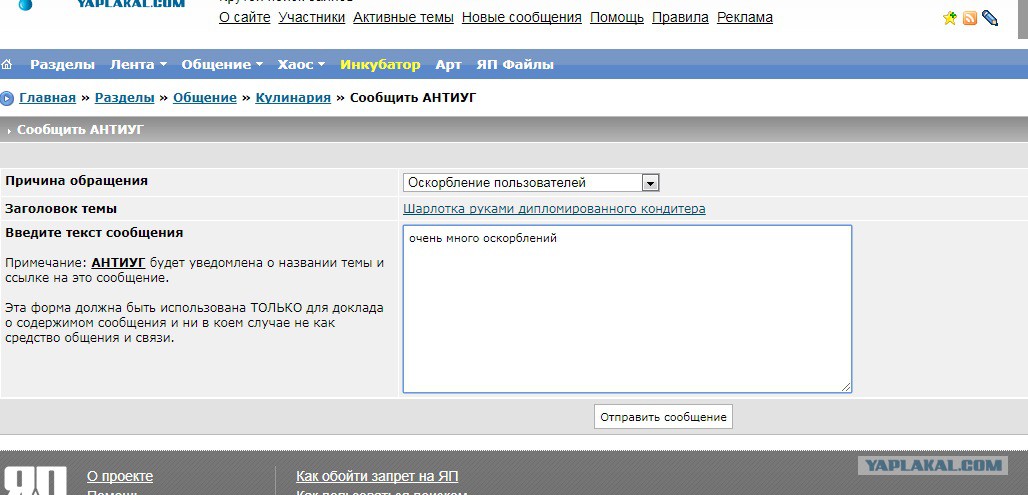Expand the Лента menu
This screenshot has height=495, width=1028.
[x=138, y=64]
